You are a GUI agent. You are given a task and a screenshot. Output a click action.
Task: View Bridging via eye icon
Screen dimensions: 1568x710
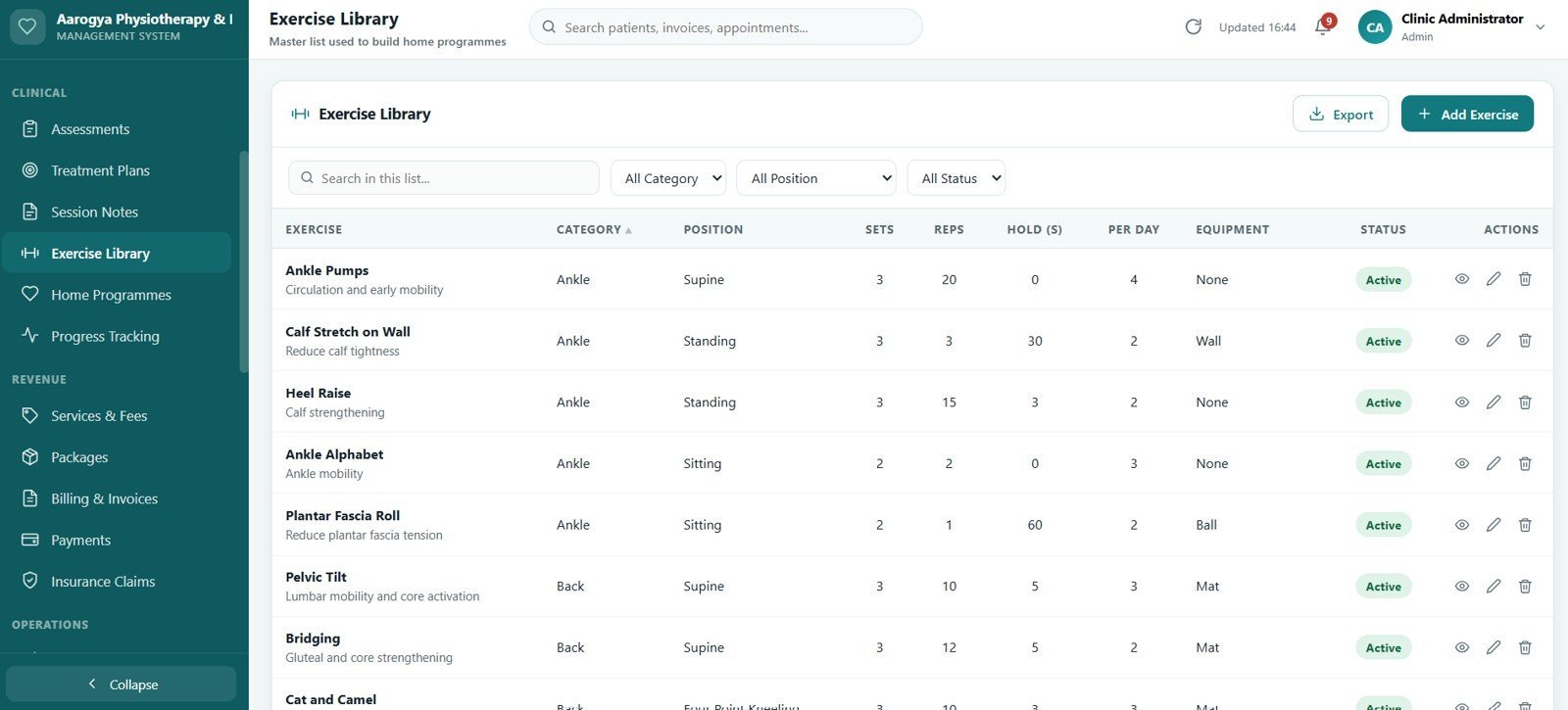1462,647
